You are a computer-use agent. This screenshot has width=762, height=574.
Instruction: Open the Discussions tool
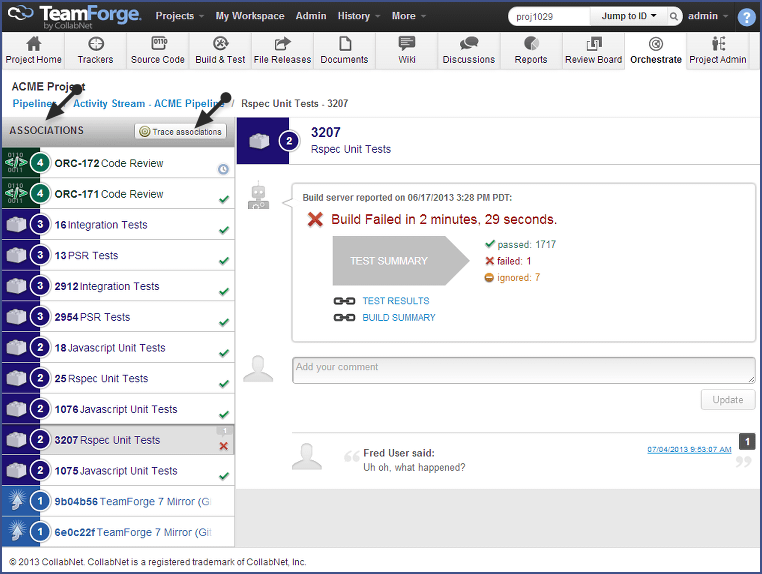468,51
